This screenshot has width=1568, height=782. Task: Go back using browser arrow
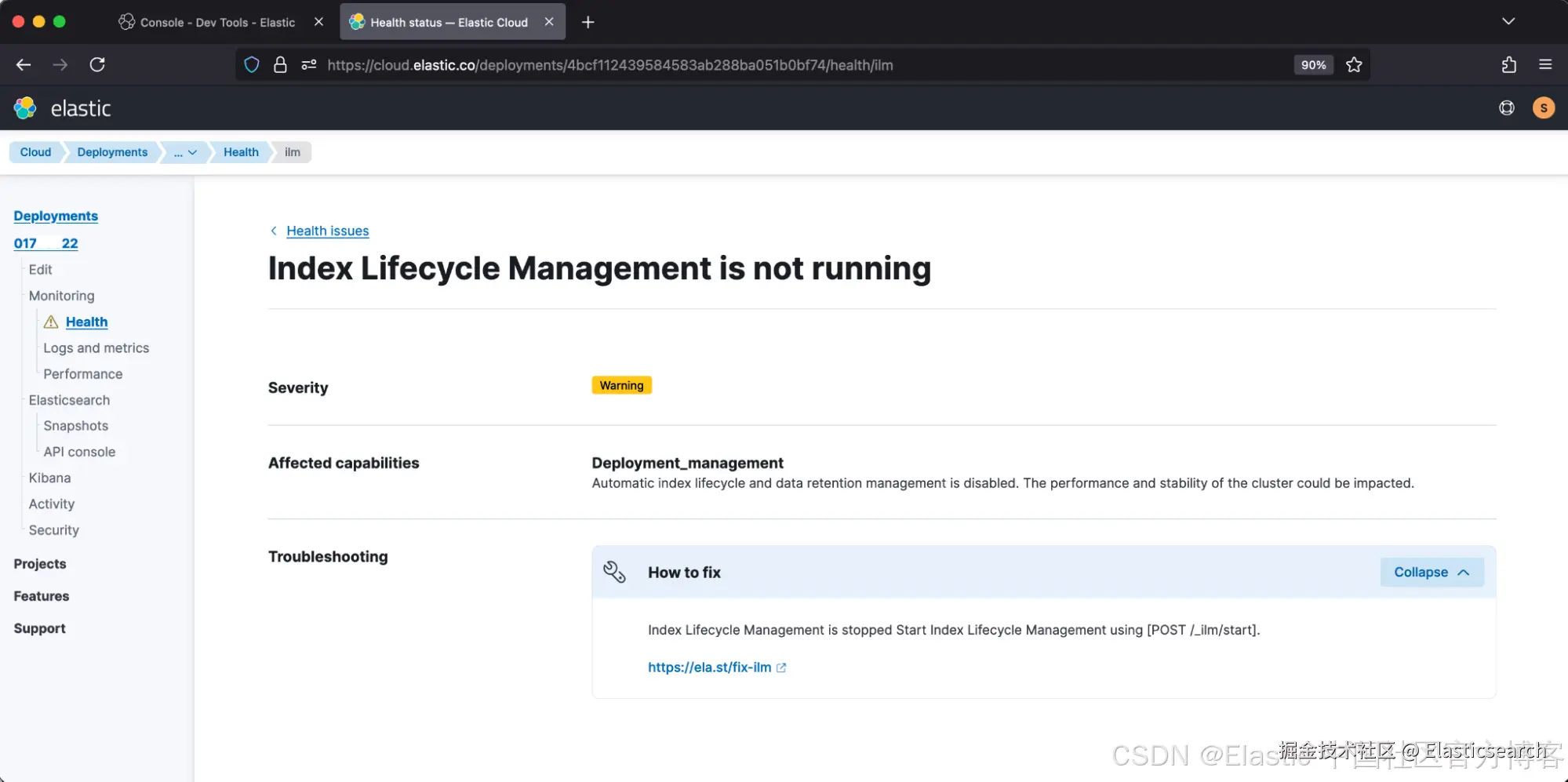pos(24,65)
